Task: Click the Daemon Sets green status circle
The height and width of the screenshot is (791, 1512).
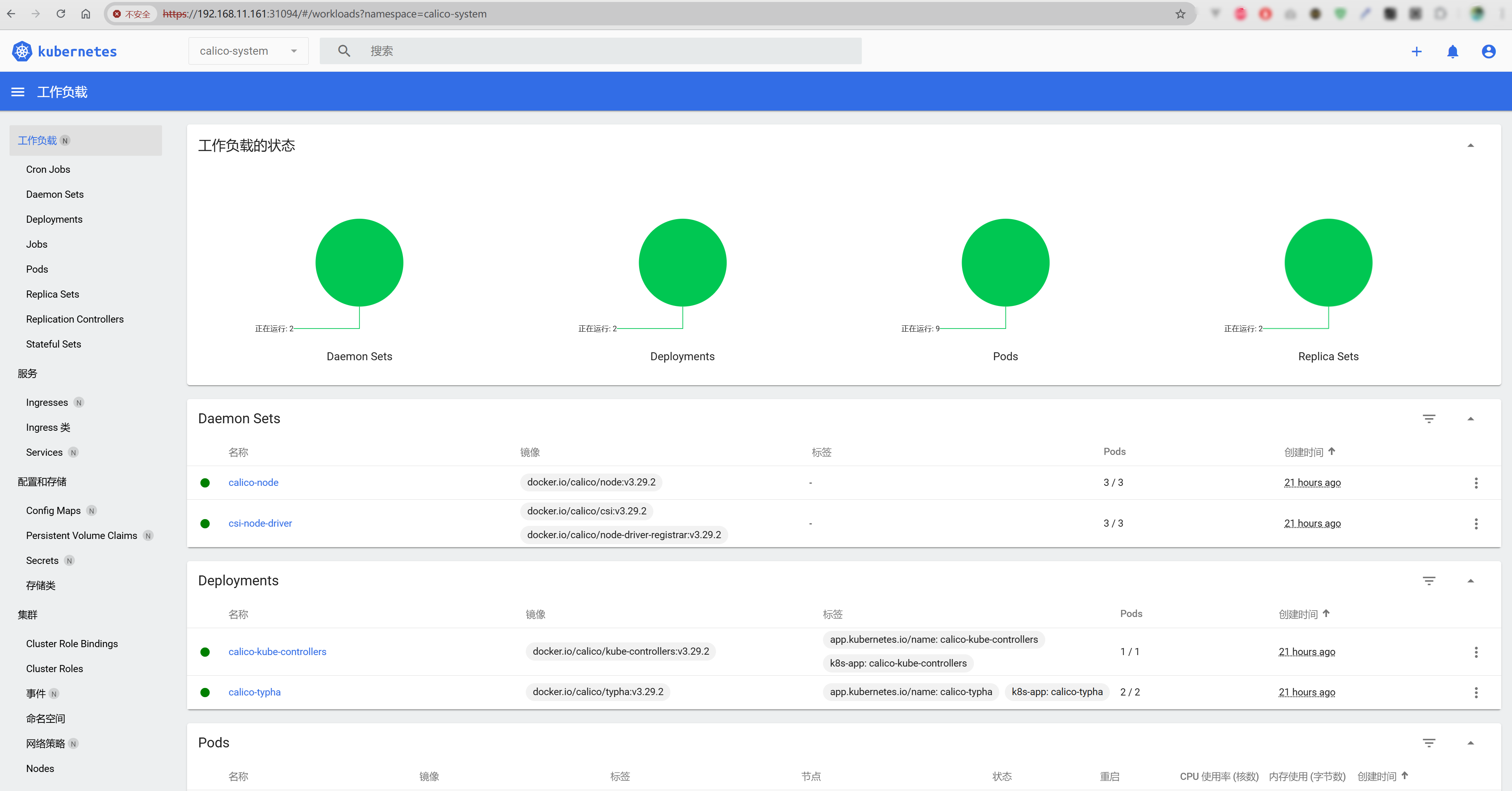Action: [x=359, y=262]
